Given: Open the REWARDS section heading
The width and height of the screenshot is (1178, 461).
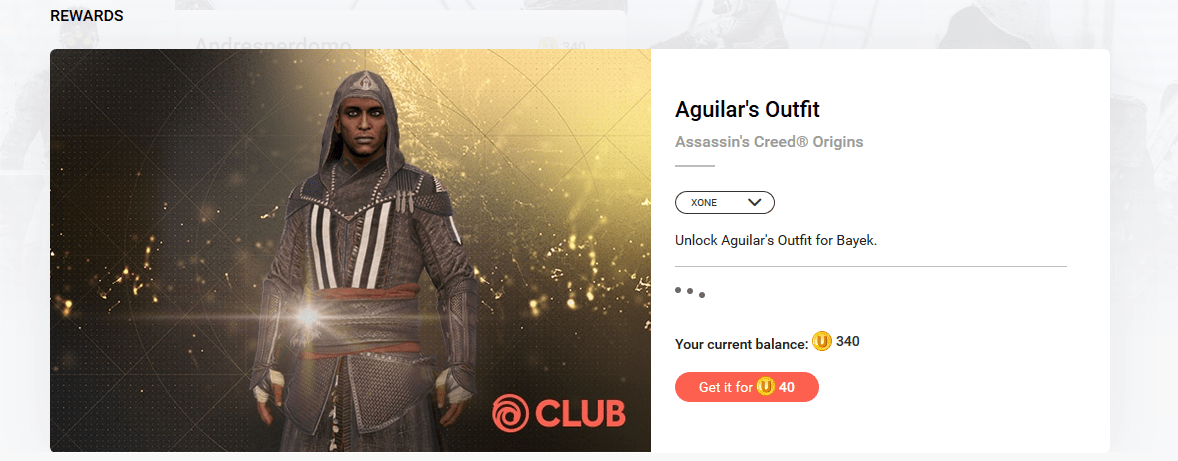Looking at the screenshot, I should [x=87, y=16].
